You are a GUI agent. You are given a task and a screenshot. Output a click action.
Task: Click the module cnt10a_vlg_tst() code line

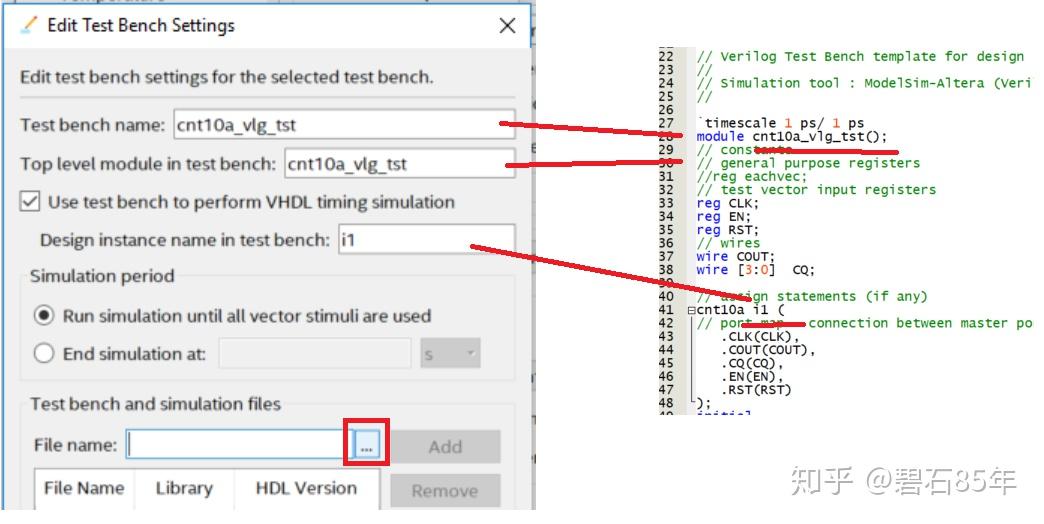pyautogui.click(x=792, y=136)
